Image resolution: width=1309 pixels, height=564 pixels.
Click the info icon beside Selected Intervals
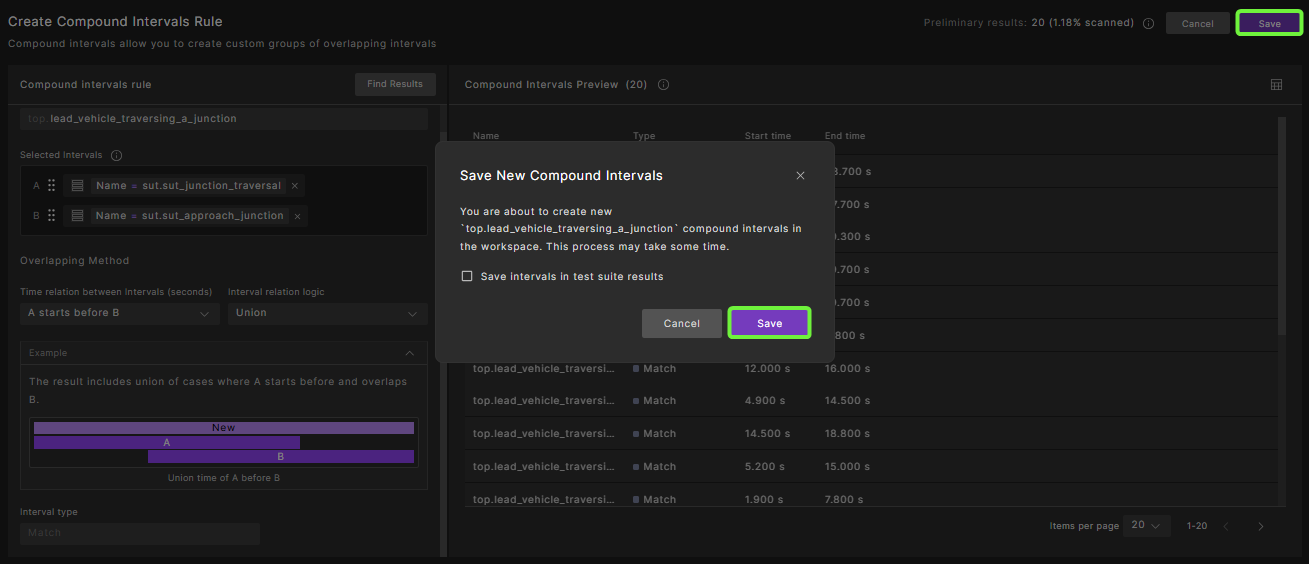pos(116,156)
